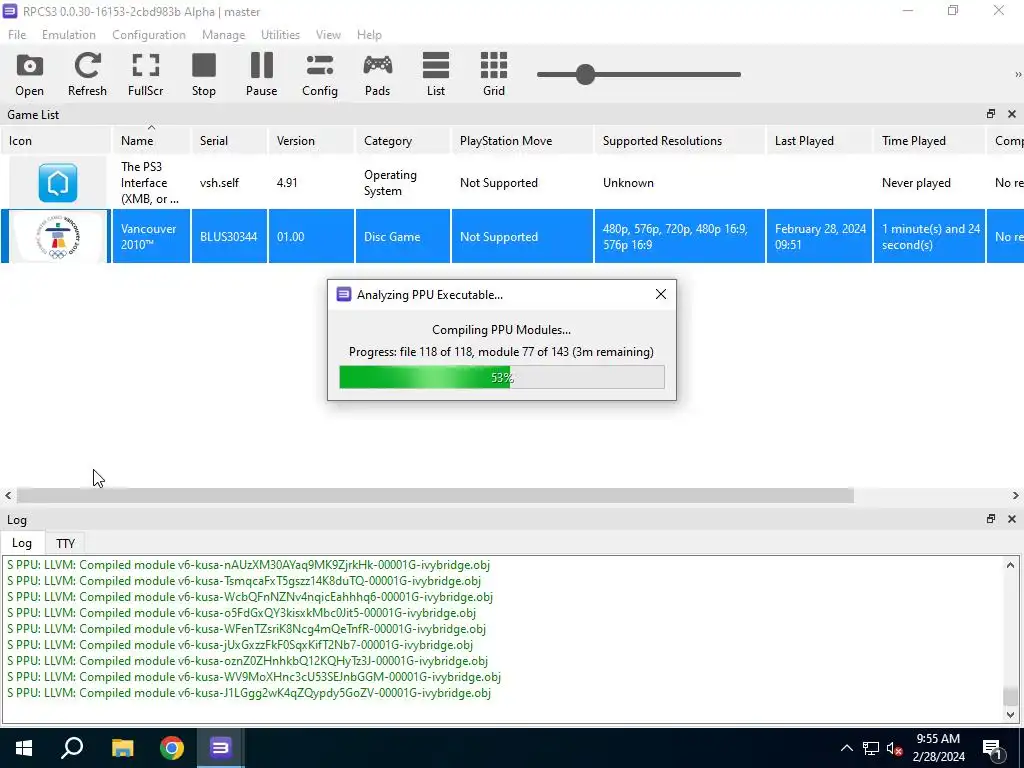Click the log line ending J1LGgg2wK4qZQypdy5GoZV
The width and height of the screenshot is (1024, 768).
click(249, 693)
